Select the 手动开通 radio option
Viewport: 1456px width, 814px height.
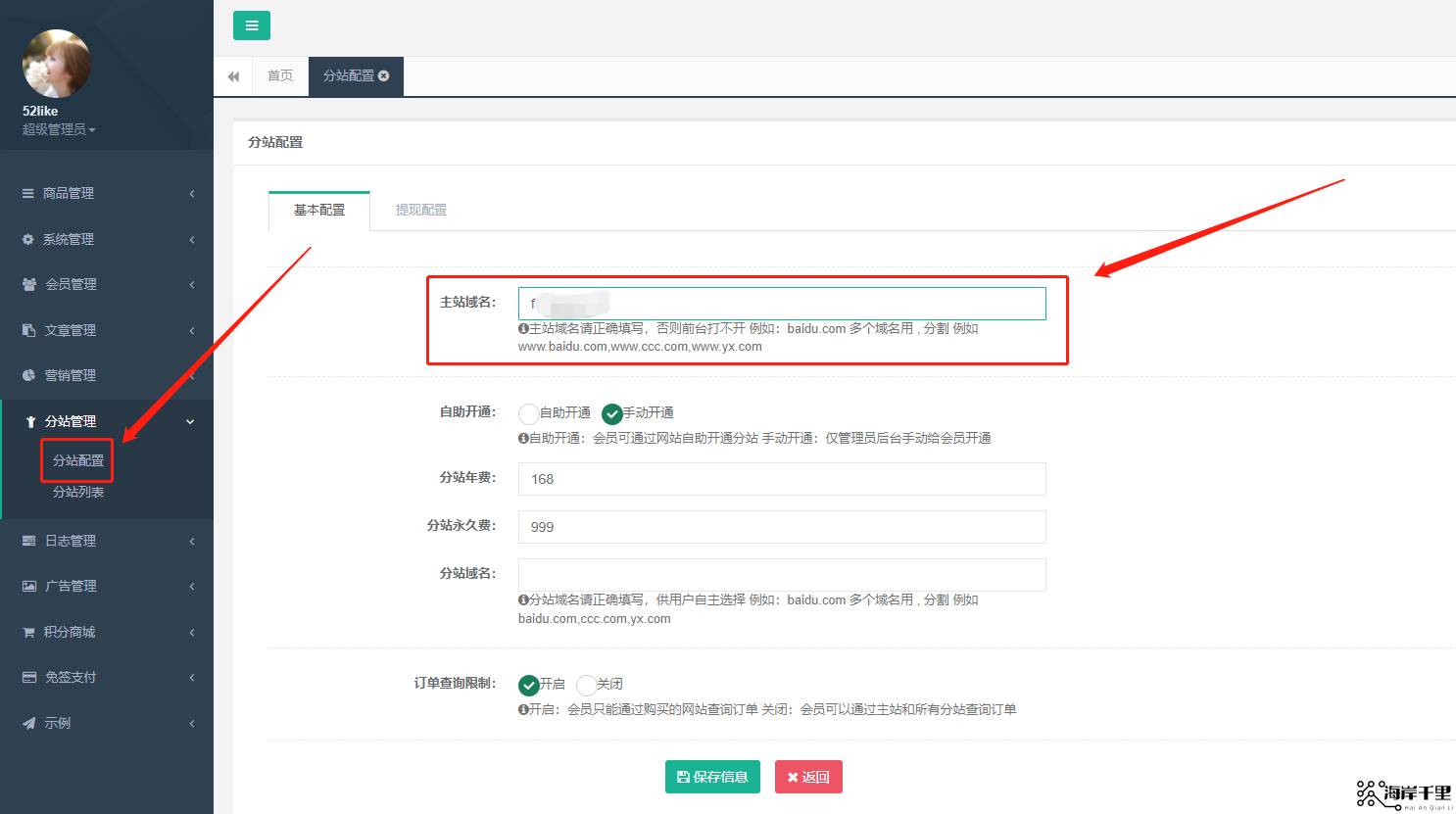click(x=612, y=413)
